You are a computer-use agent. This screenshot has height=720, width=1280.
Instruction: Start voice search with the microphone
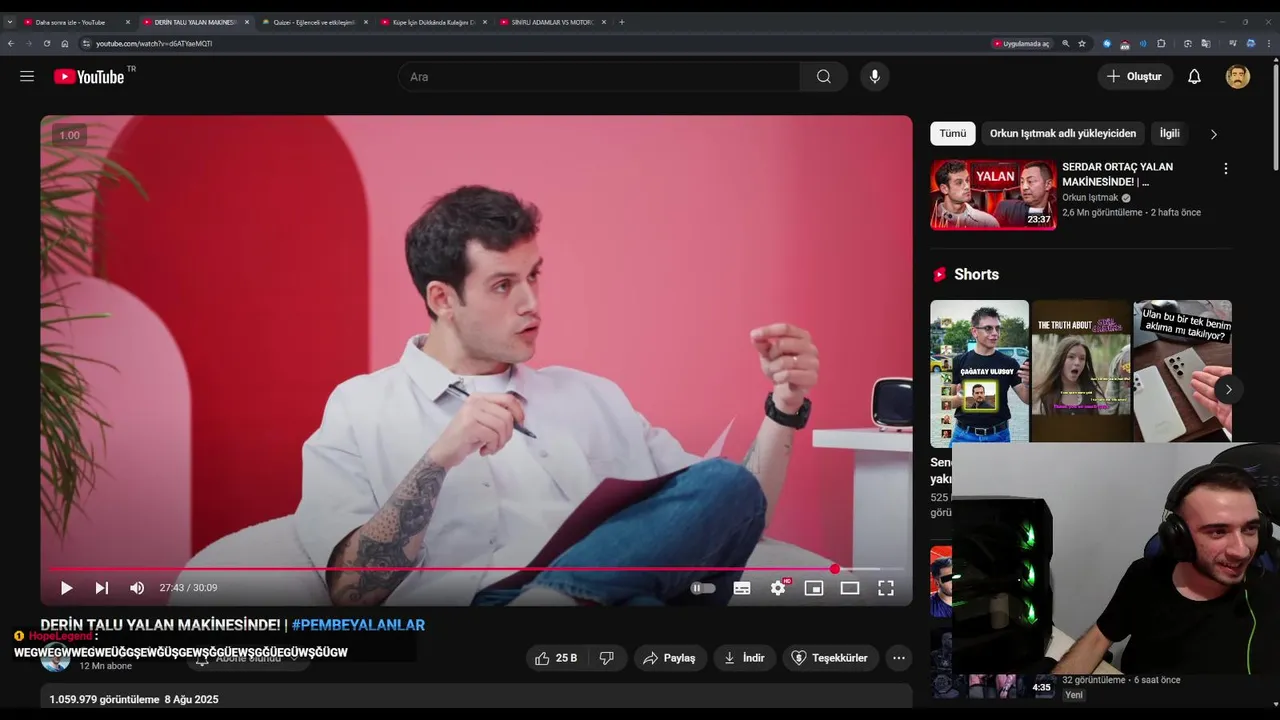(875, 77)
